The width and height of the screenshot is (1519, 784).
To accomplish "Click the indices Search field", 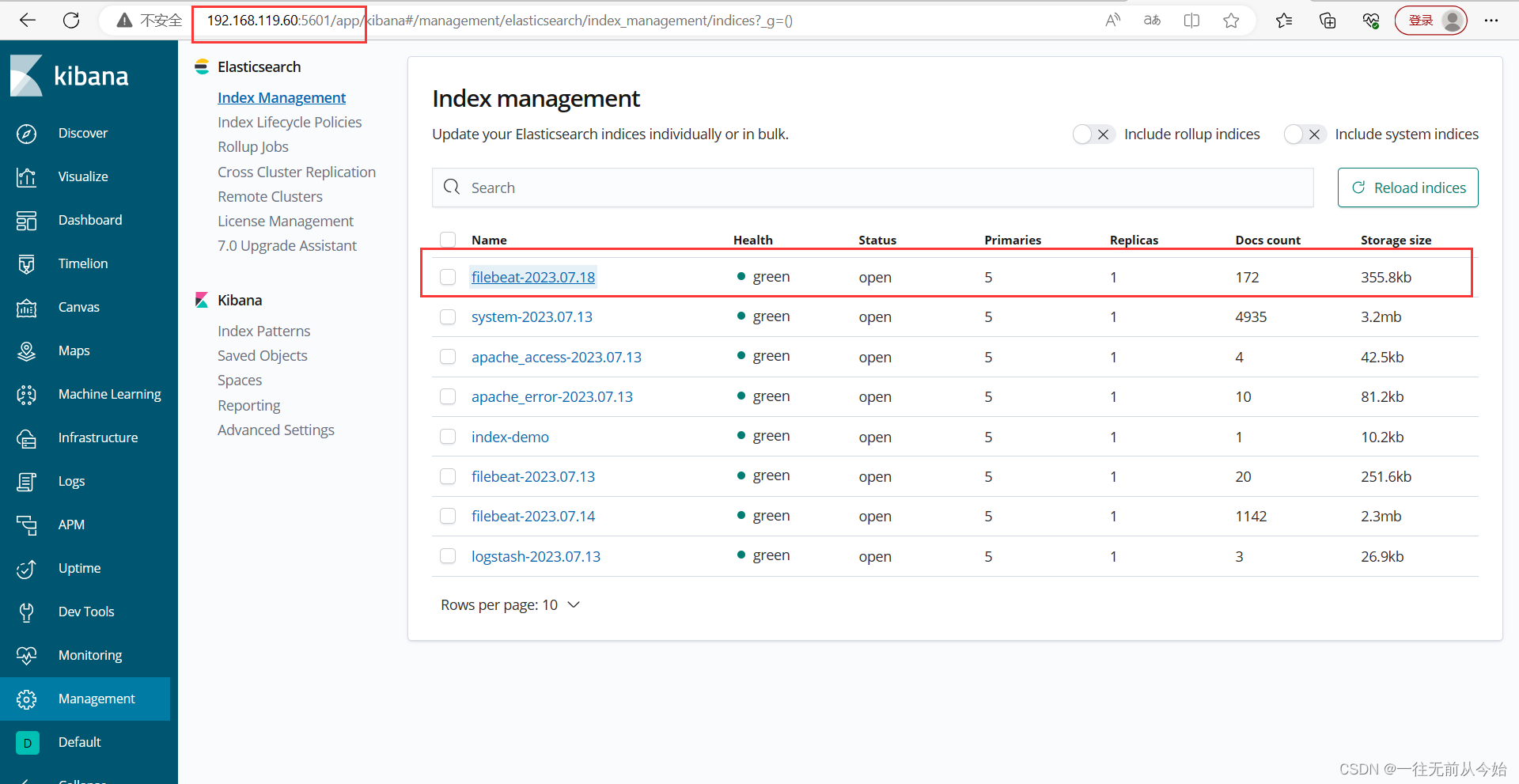I will click(x=873, y=187).
